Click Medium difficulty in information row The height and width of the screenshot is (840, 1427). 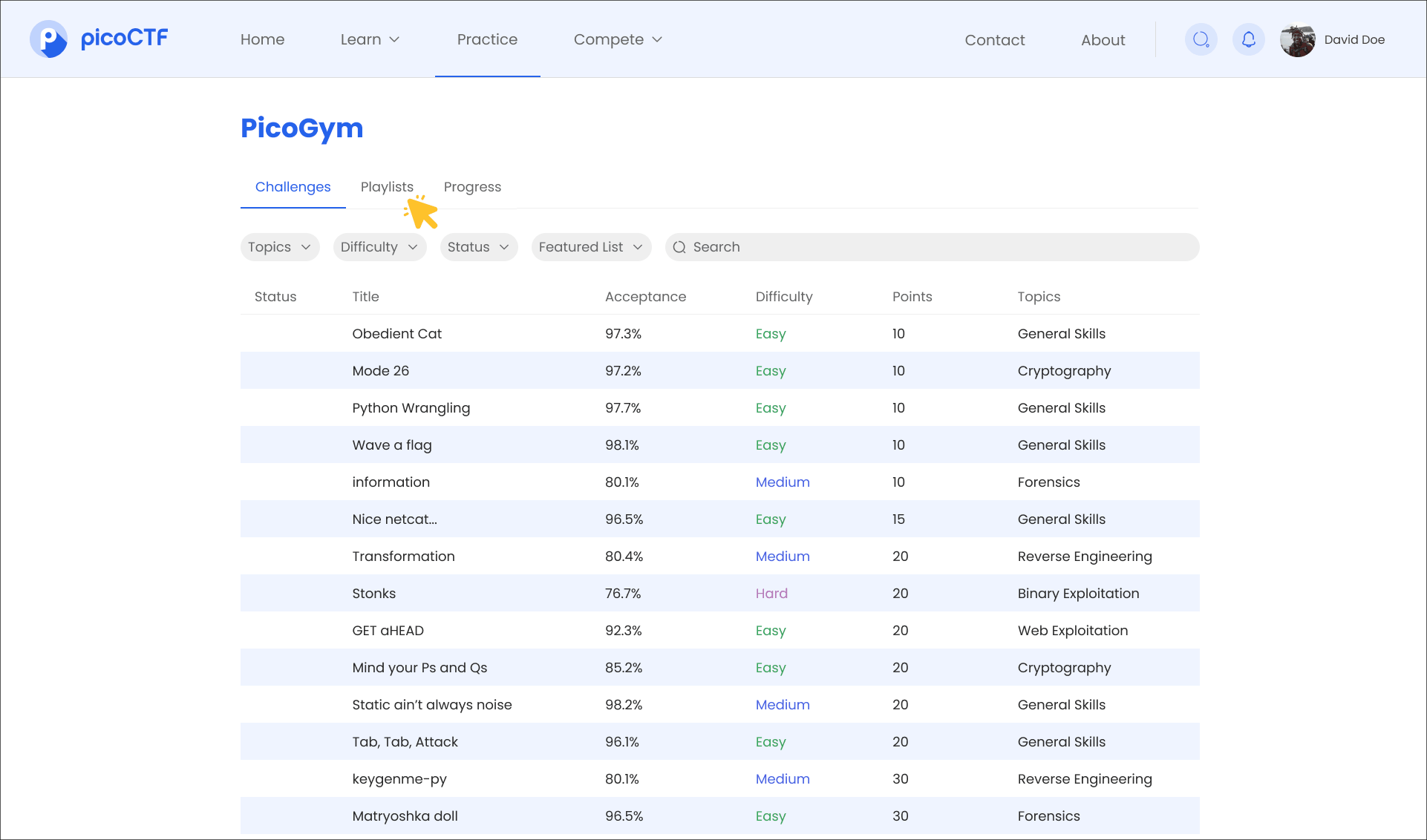click(x=783, y=482)
